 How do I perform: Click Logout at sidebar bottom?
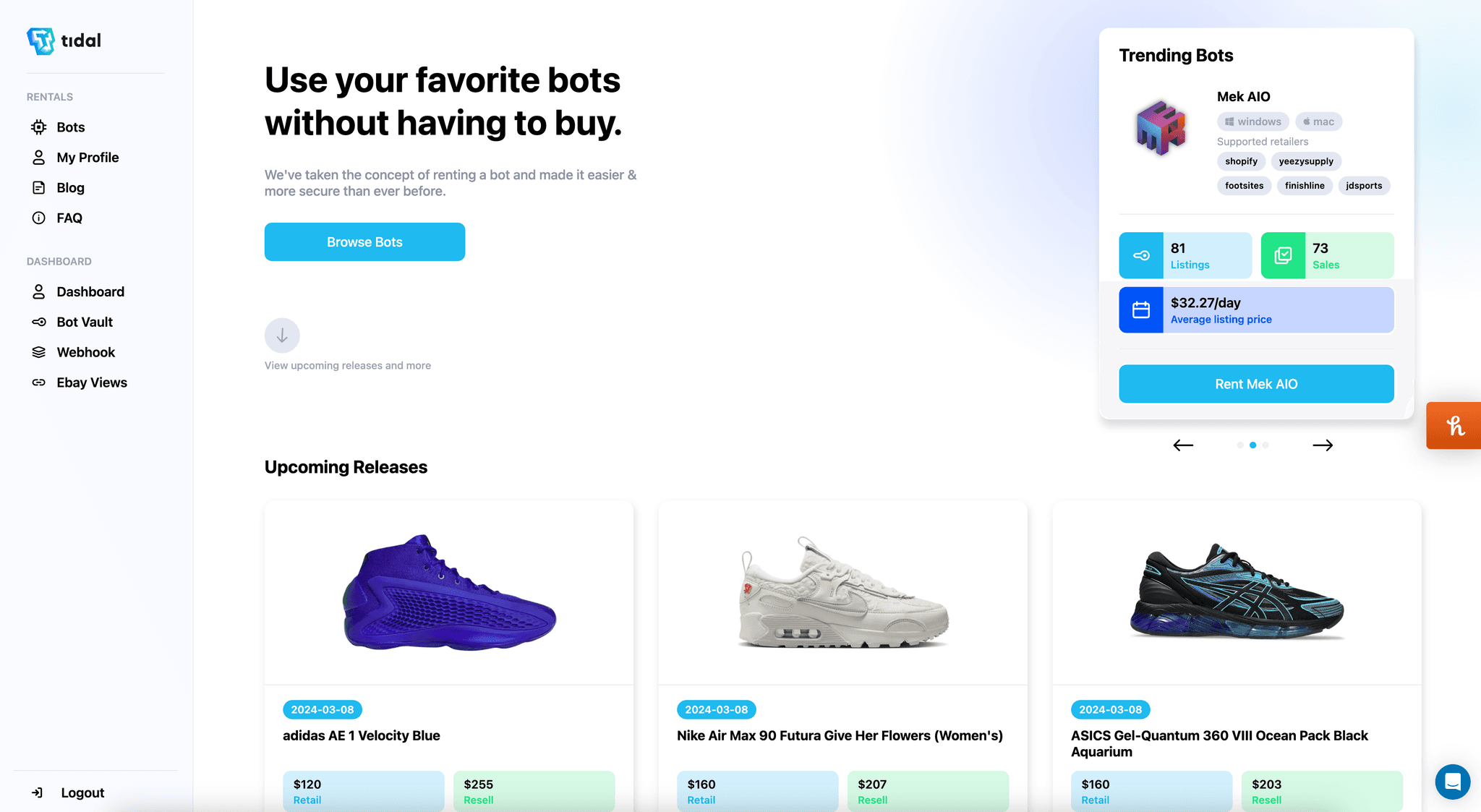point(82,793)
